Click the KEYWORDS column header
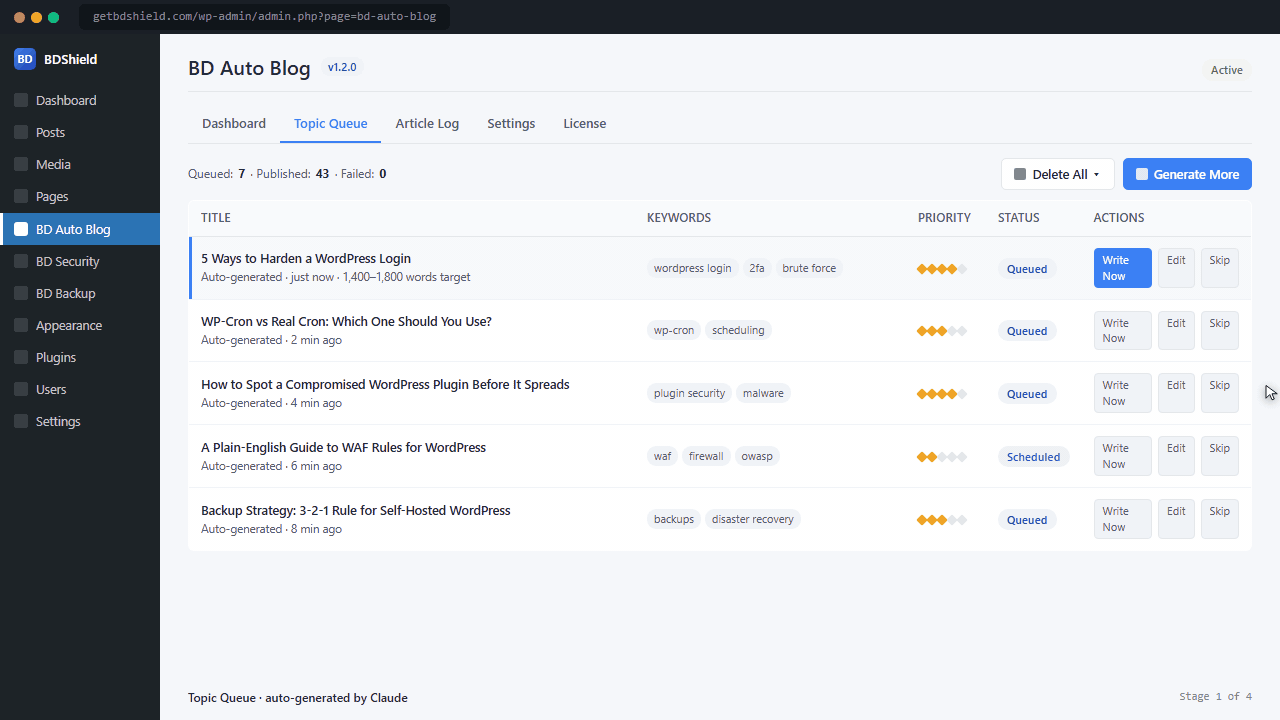Screen dimensions: 1280x720 click(x=679, y=218)
